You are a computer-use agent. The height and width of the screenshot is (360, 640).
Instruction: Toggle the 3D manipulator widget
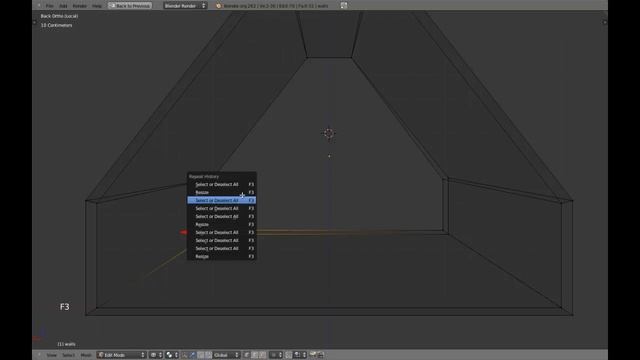184,355
